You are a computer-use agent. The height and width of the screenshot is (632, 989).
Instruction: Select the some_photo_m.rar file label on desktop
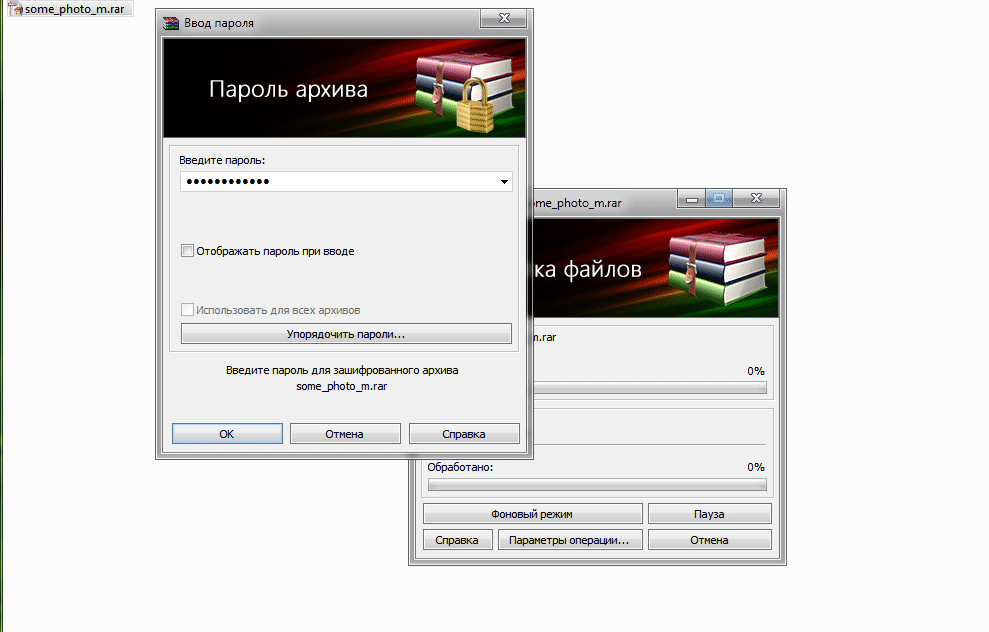74,9
